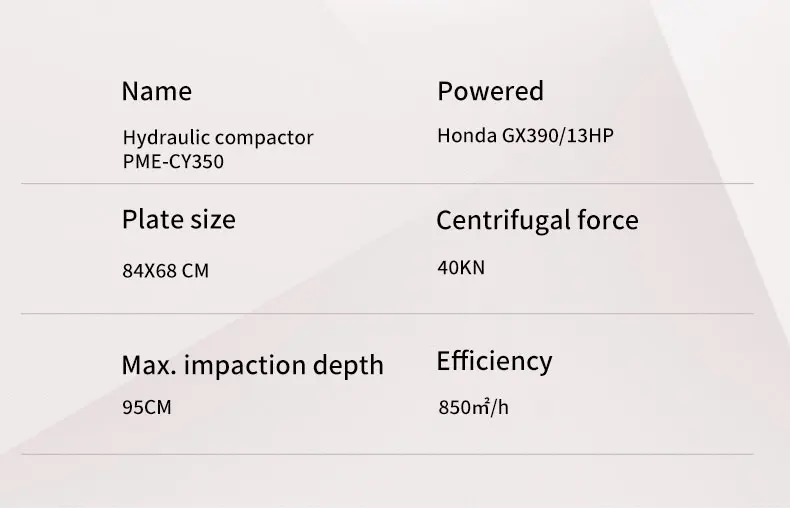Click the Max. impaction depth heading

tap(252, 365)
